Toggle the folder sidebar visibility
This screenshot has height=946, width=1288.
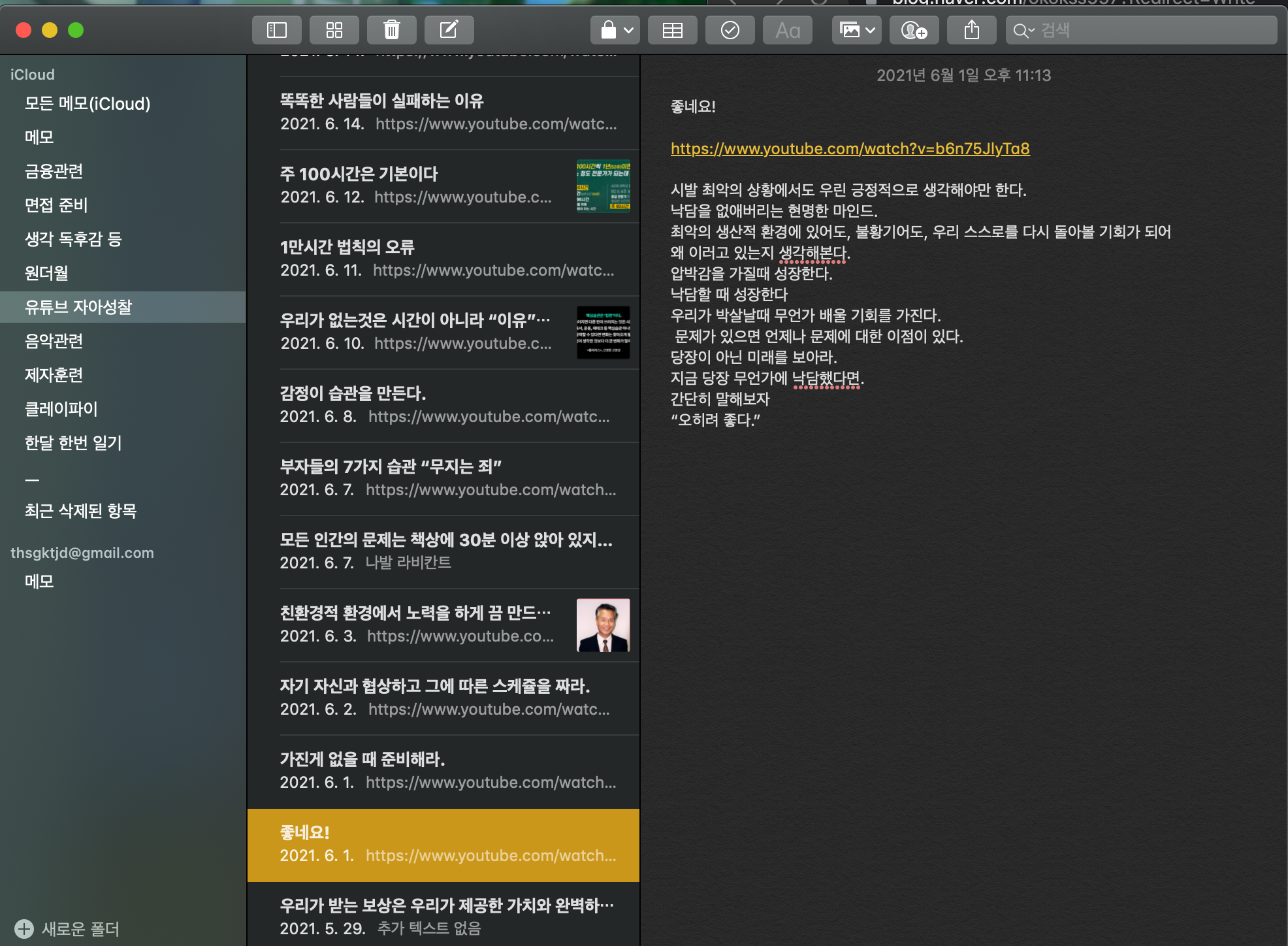tap(277, 30)
